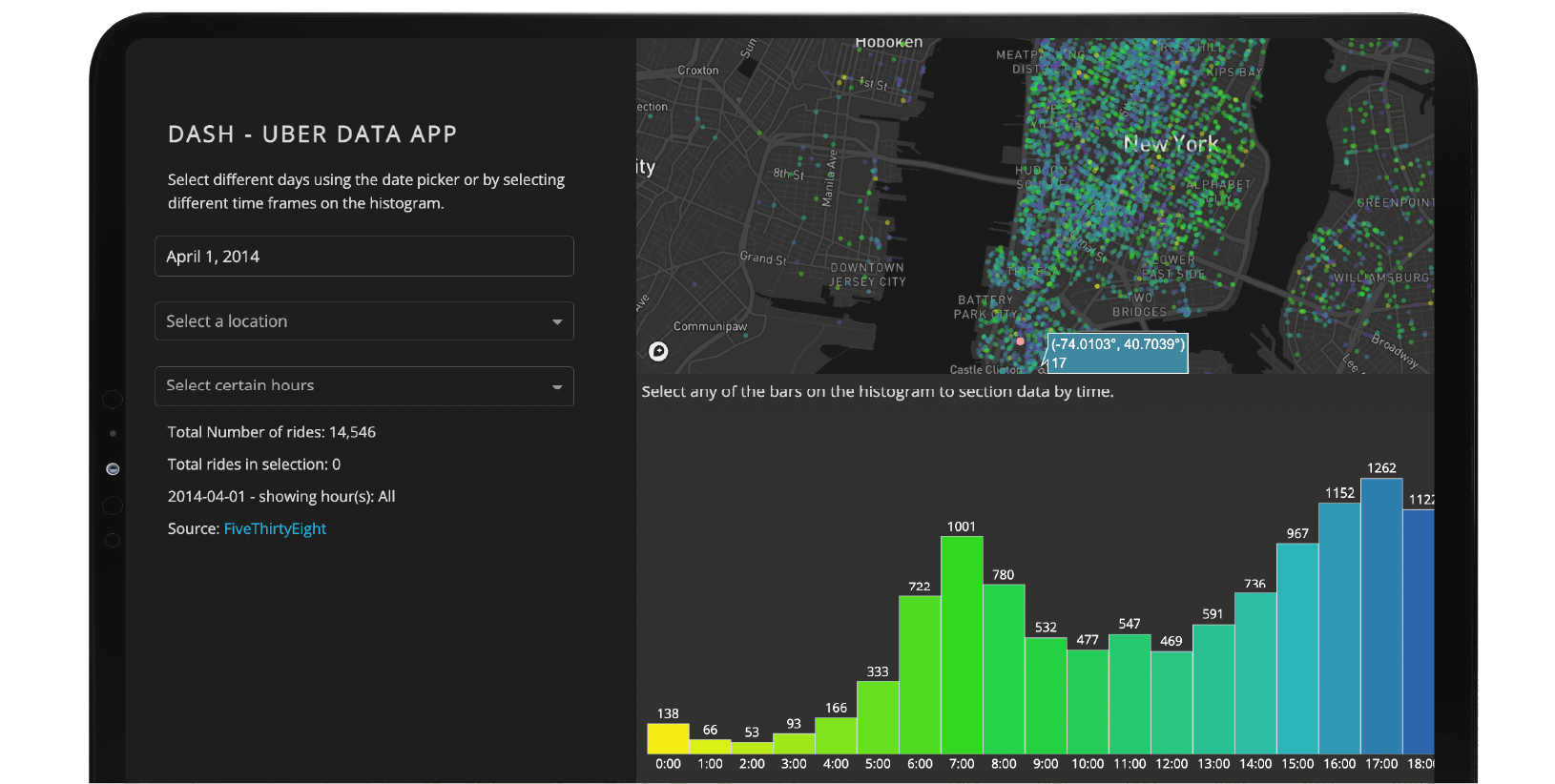Open the date picker showing April 1, 2014

point(363,257)
